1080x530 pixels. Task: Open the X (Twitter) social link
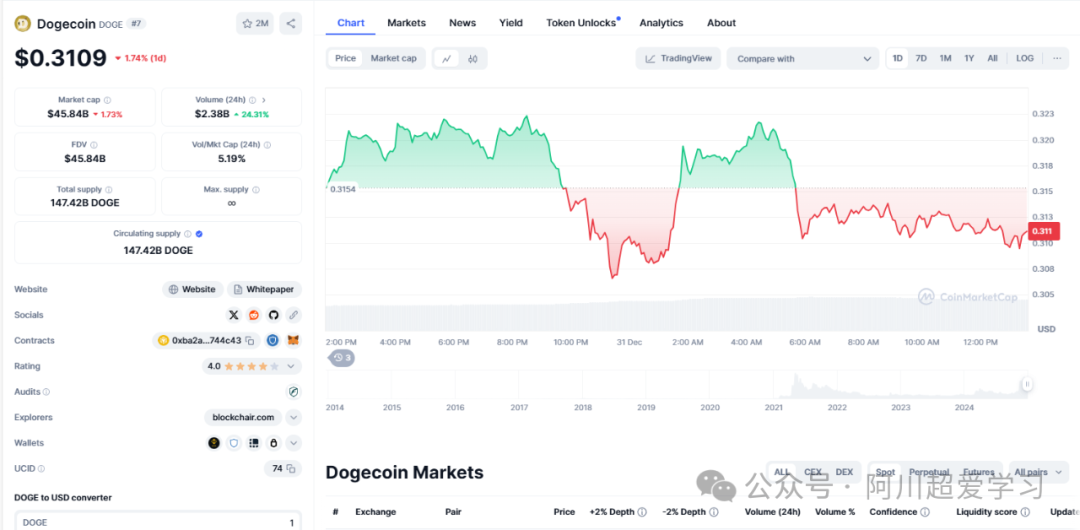click(234, 315)
